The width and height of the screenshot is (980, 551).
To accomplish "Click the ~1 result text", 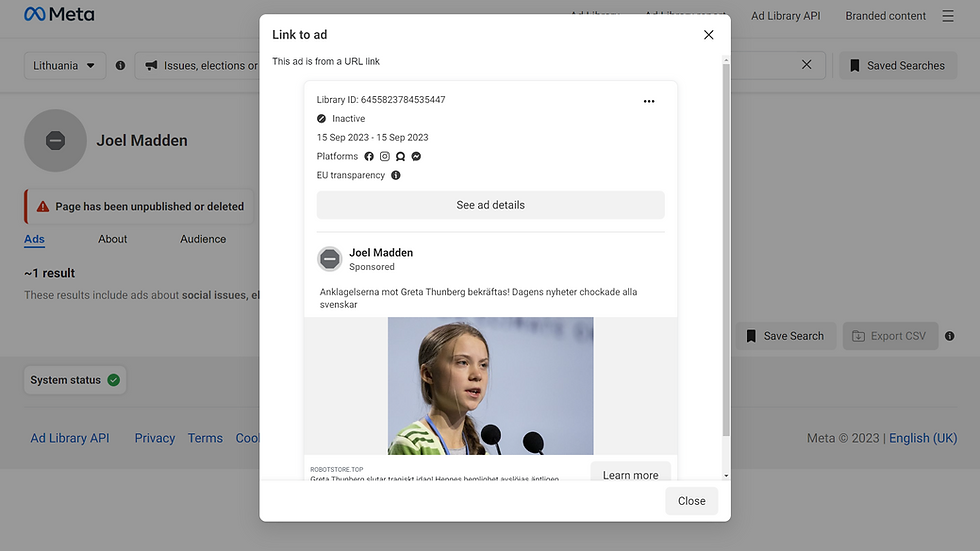I will pyautogui.click(x=49, y=274).
